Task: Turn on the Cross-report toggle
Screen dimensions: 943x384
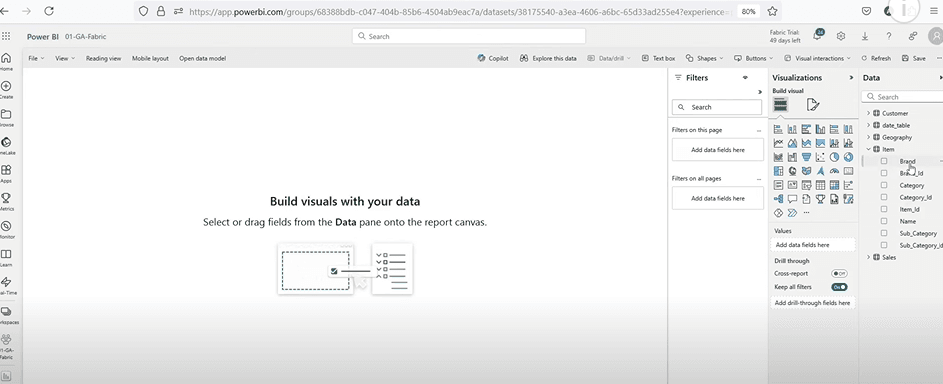Action: [840, 273]
